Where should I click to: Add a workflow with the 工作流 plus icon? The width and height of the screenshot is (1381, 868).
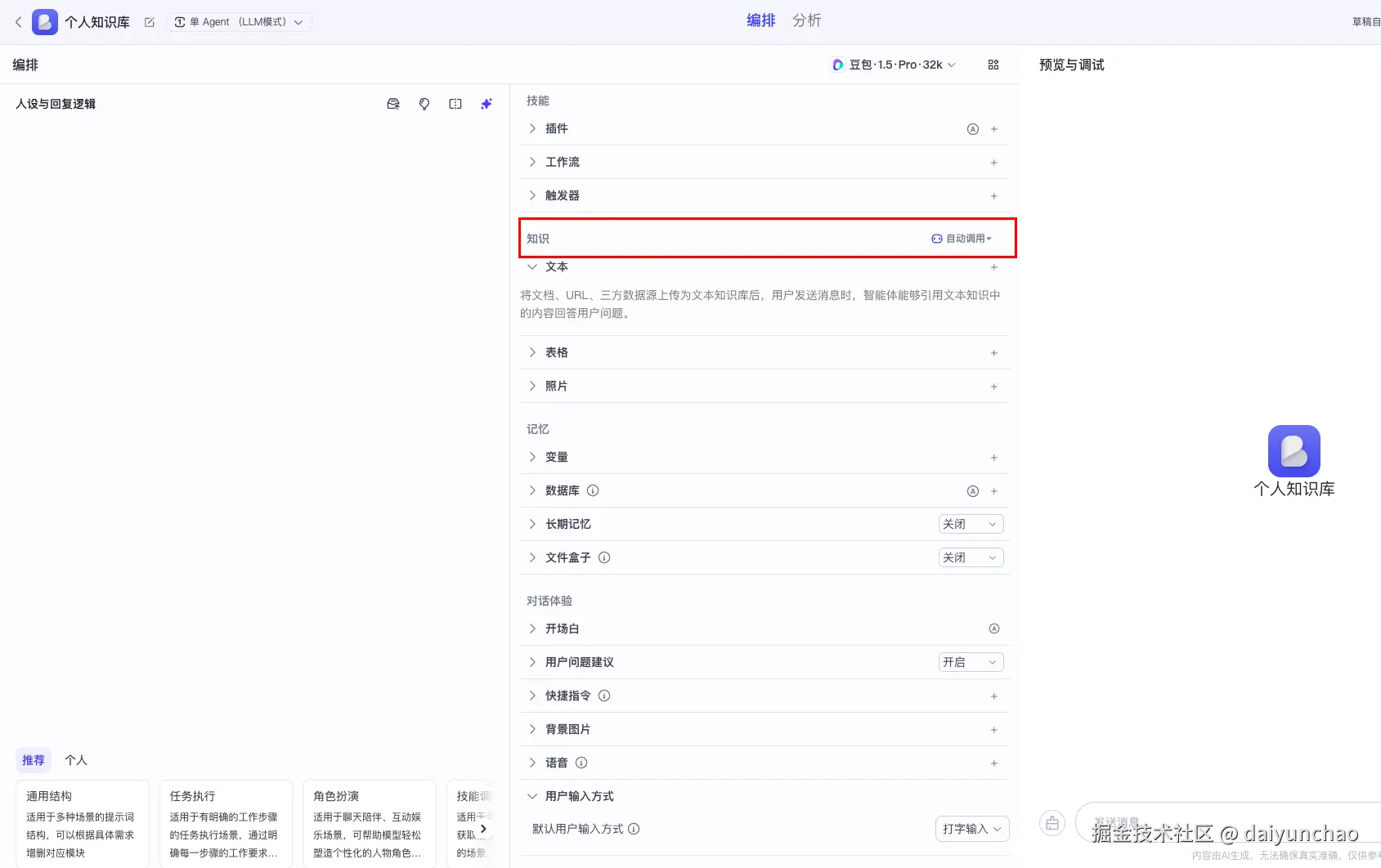coord(994,163)
